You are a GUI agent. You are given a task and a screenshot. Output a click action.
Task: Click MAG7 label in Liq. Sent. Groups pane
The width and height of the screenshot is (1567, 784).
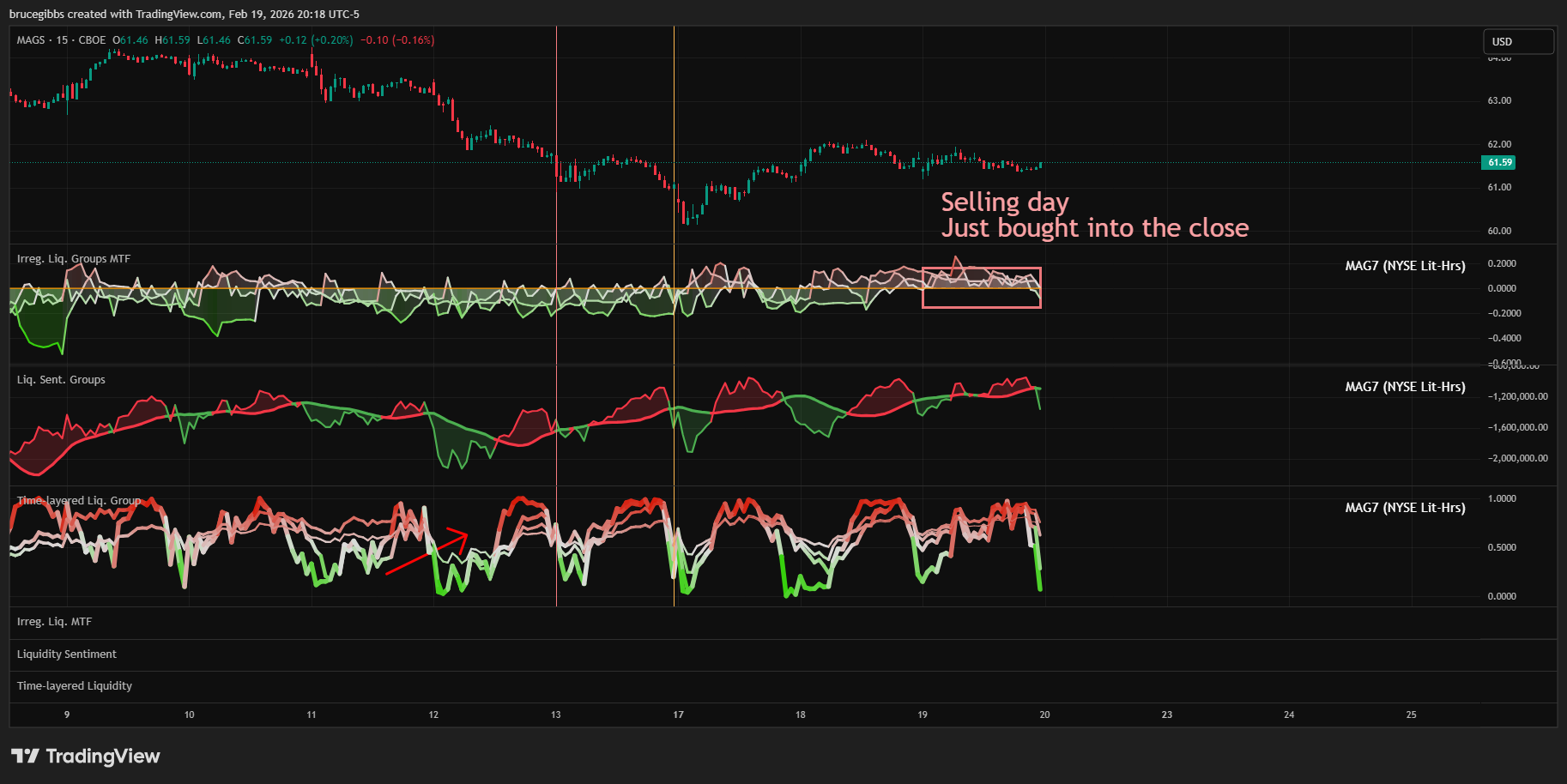tap(1404, 387)
